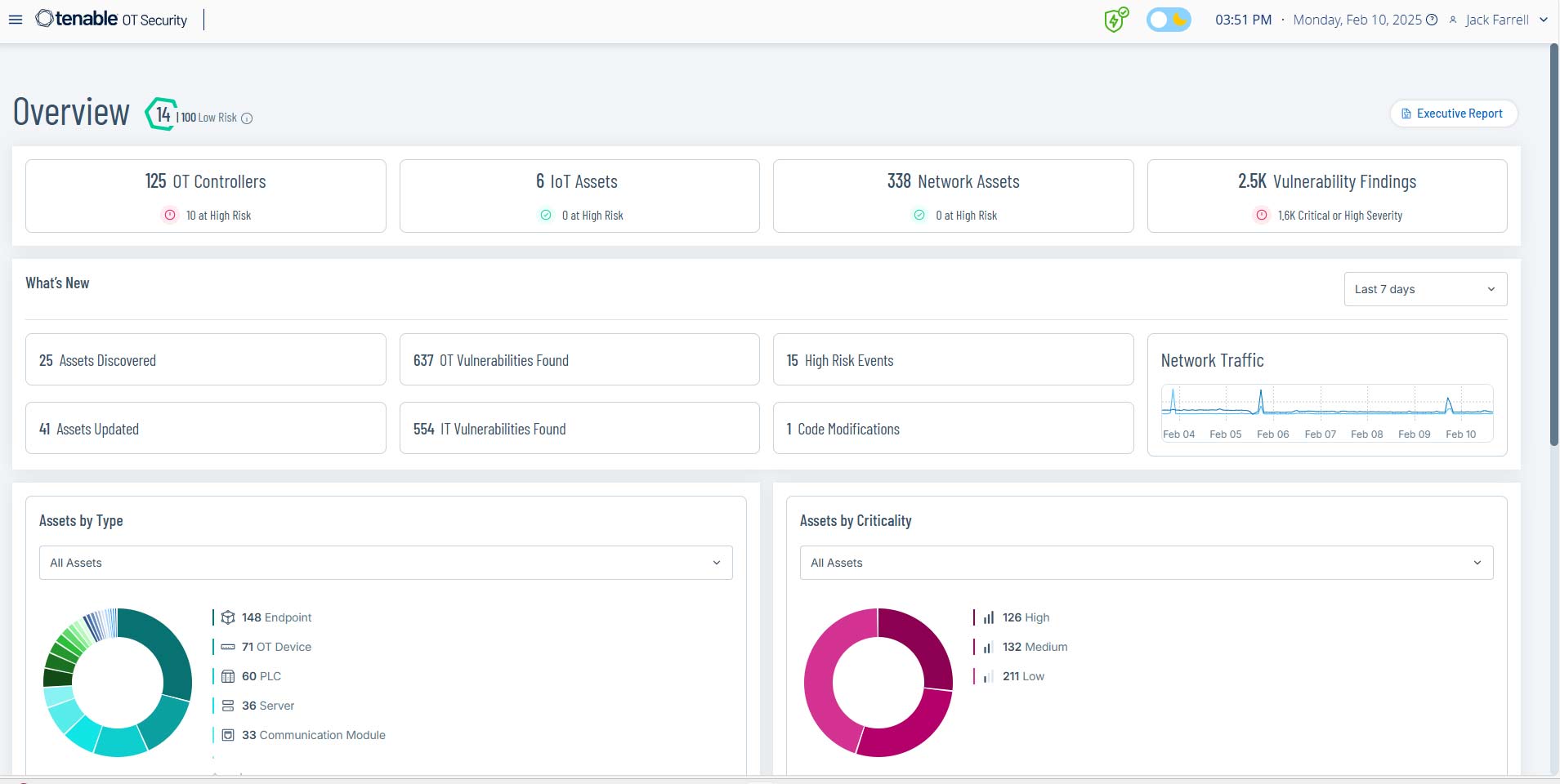
Task: Click the green shield status icon
Action: pos(1115,20)
